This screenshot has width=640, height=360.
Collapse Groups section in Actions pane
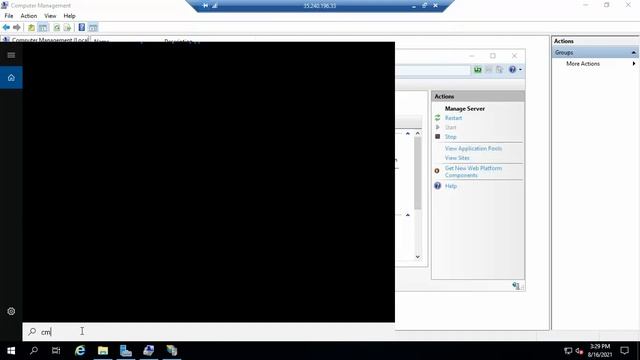(633, 53)
